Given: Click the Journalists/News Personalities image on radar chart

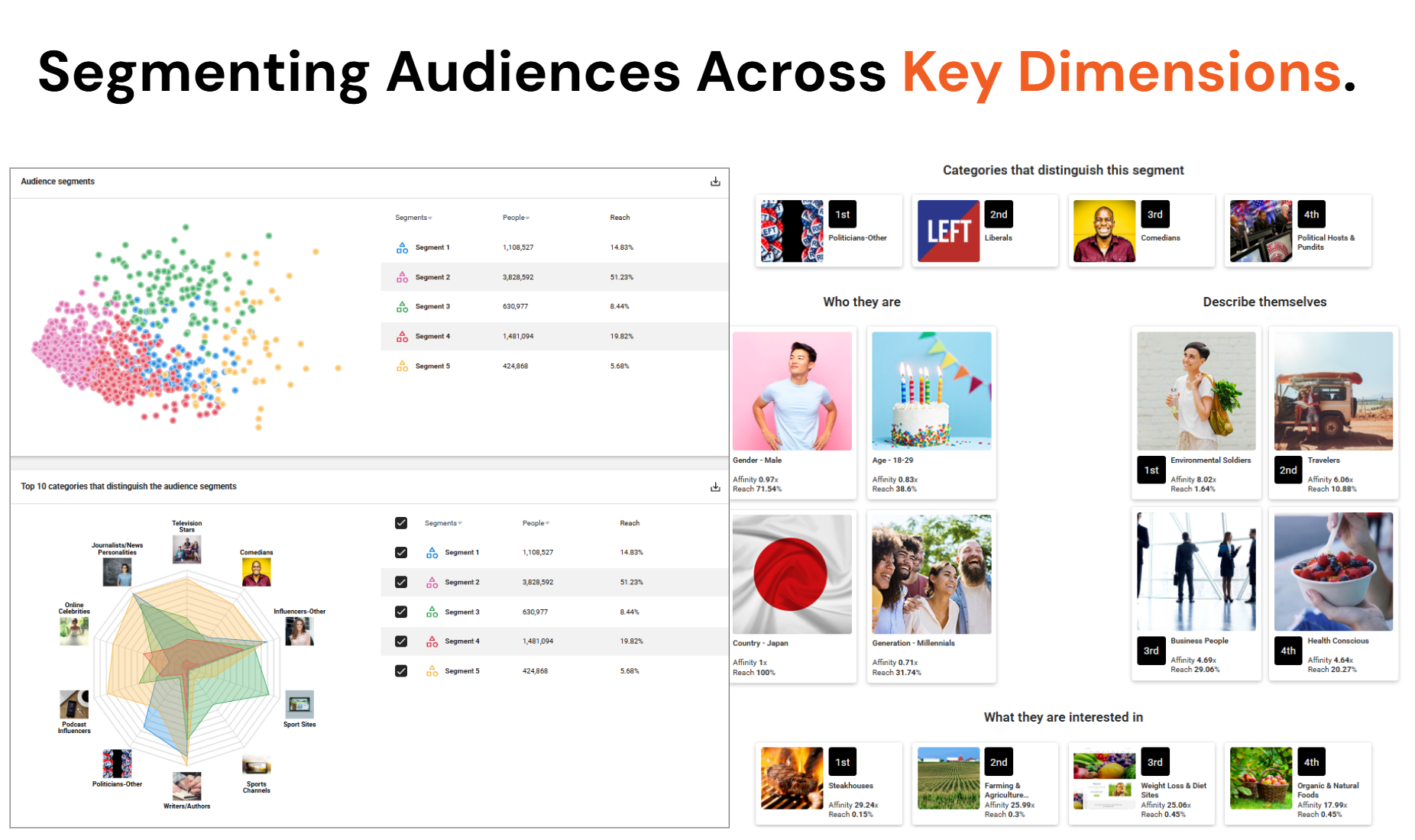Looking at the screenshot, I should point(117,572).
